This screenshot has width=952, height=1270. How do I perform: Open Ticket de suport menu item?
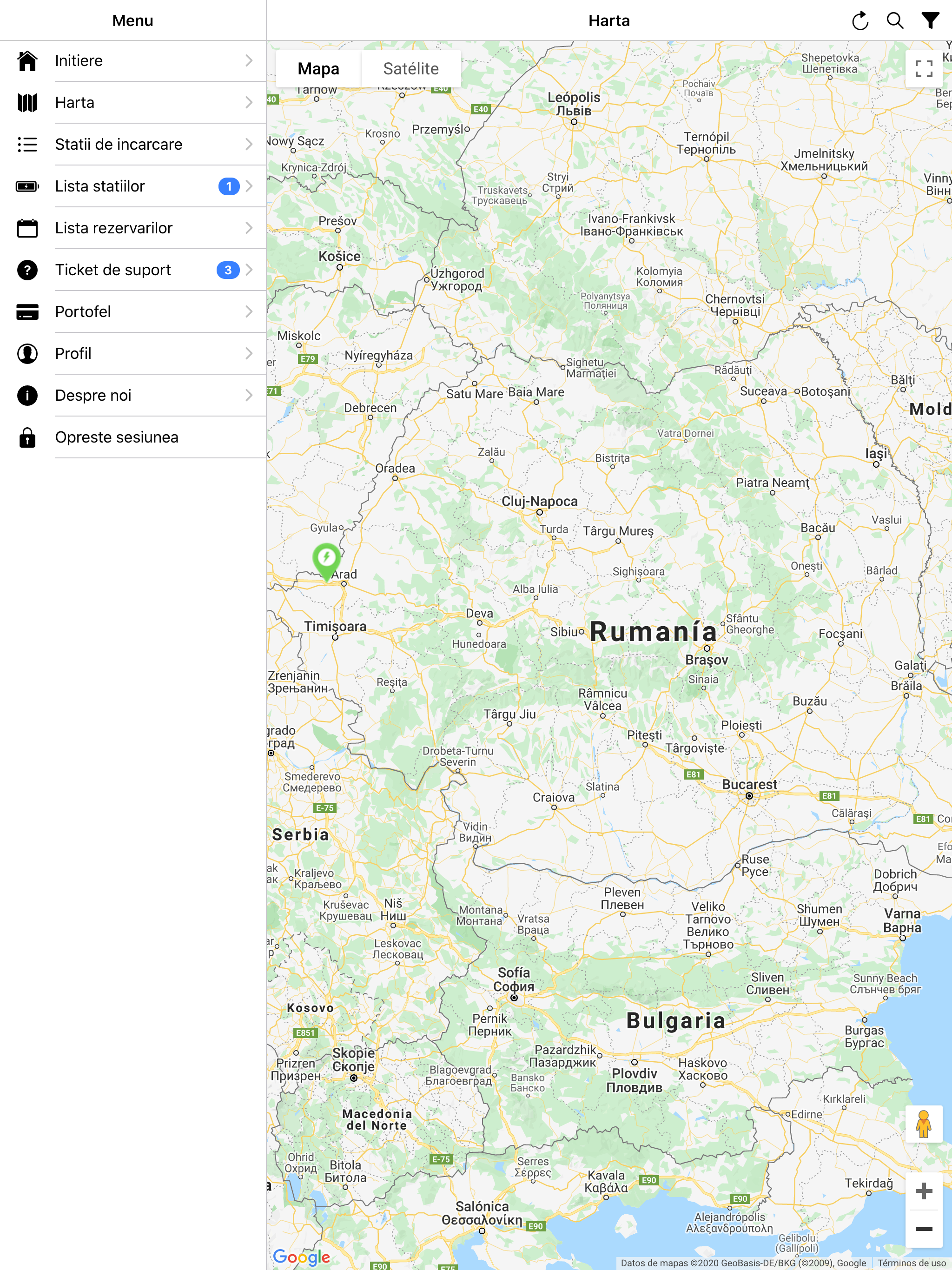(x=133, y=270)
